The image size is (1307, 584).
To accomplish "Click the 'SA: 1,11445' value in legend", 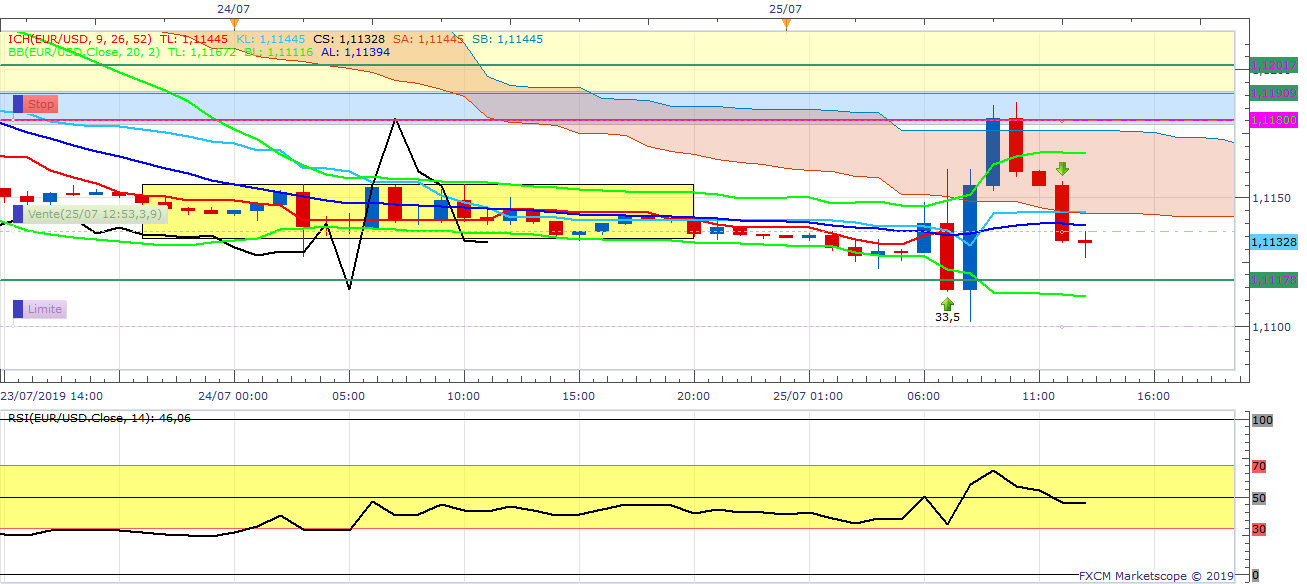I will coord(428,39).
